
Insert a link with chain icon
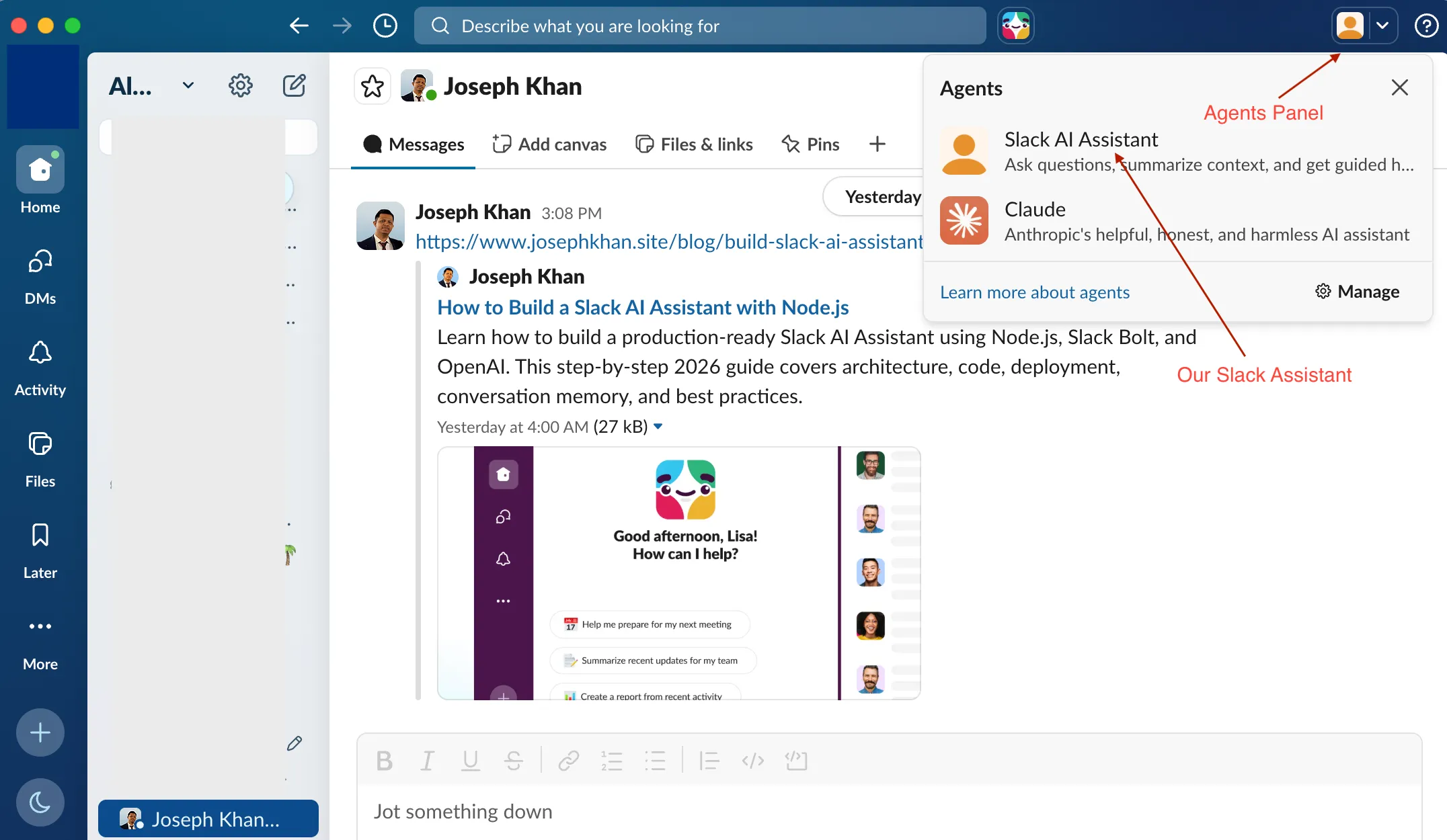[569, 761]
